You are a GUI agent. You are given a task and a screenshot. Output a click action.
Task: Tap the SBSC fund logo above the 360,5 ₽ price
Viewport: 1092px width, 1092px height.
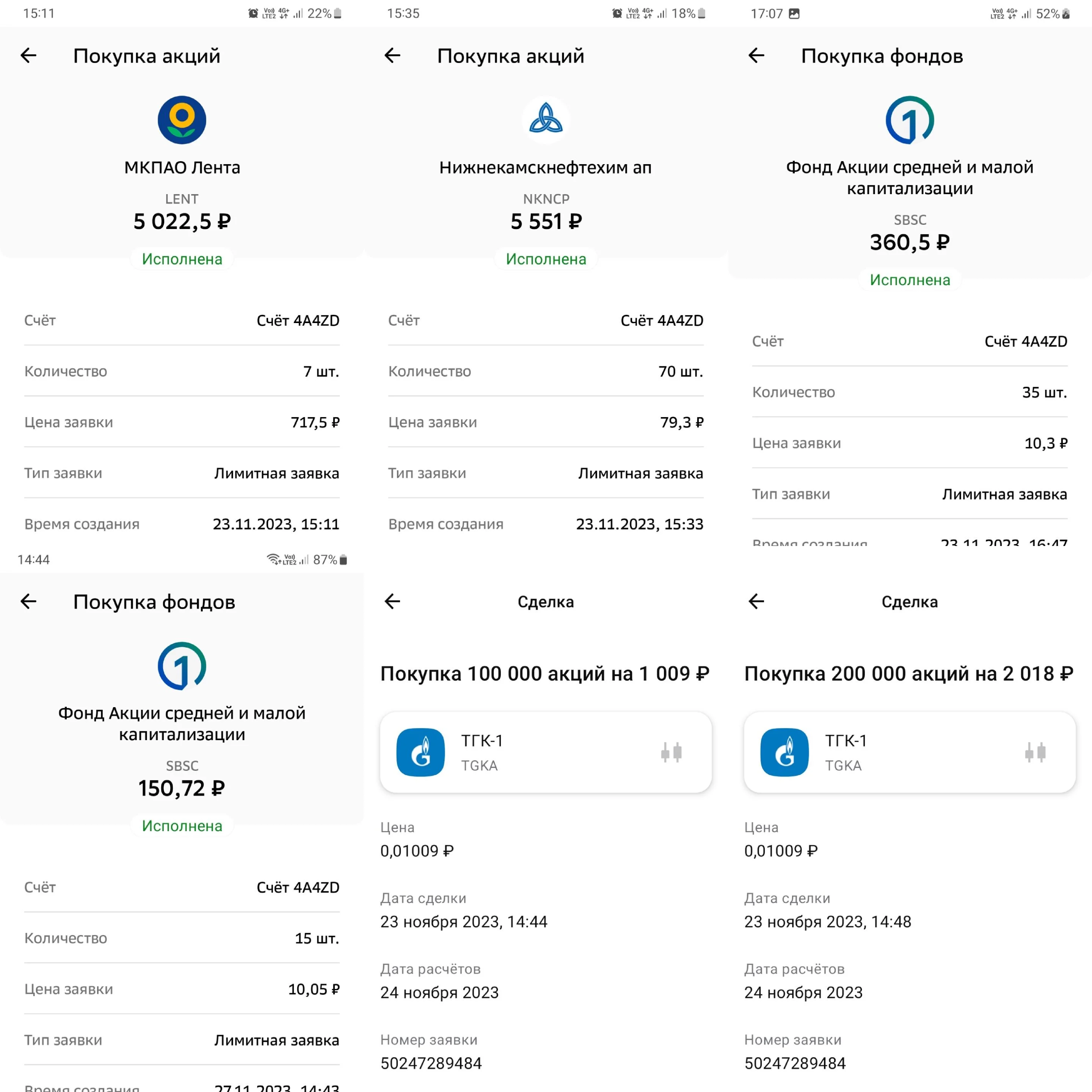[x=910, y=120]
